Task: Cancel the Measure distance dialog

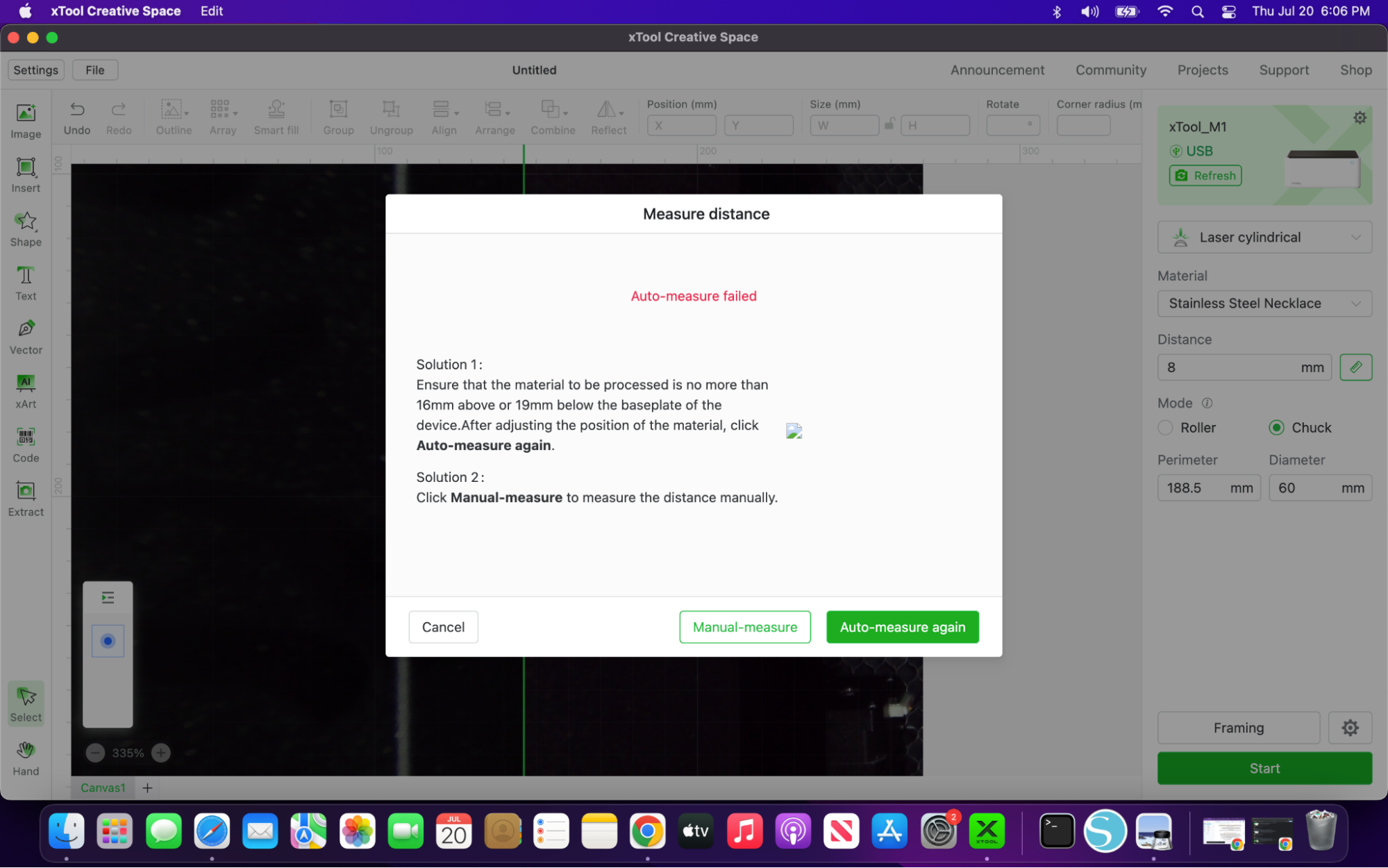Action: coord(443,627)
